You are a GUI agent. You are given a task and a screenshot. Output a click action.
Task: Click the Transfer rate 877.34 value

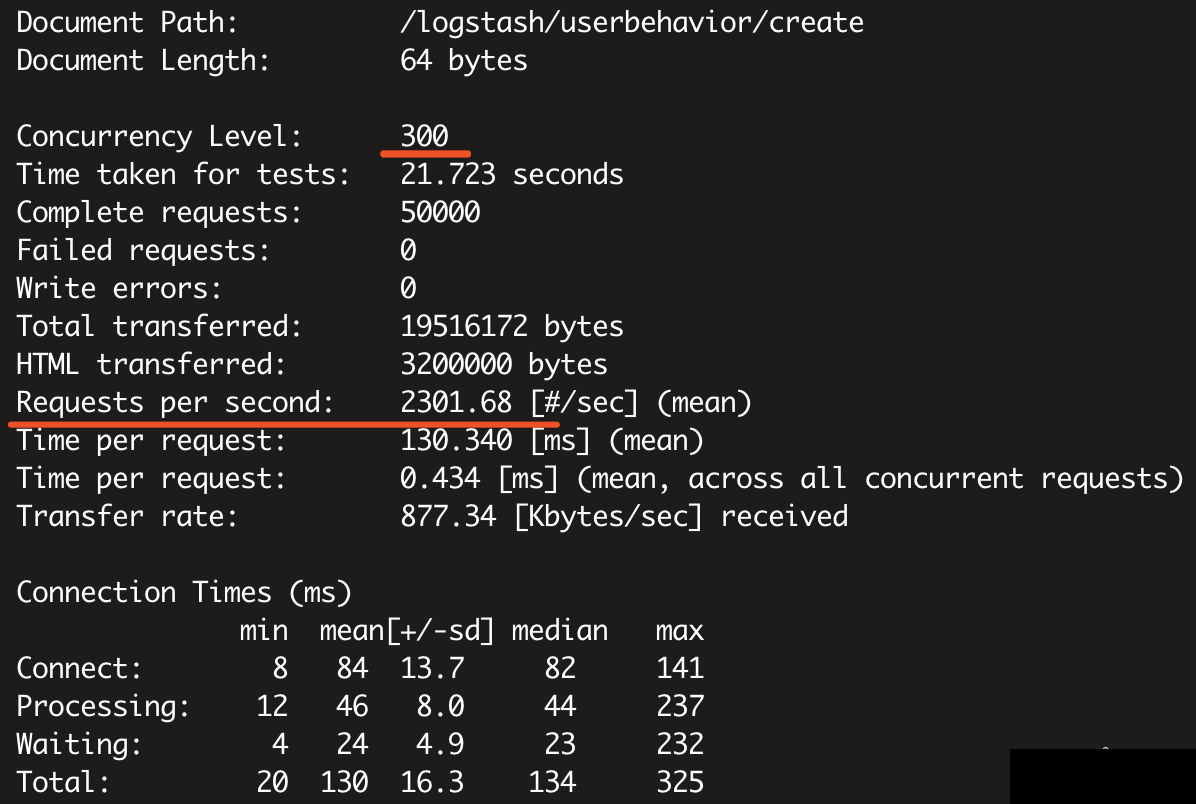coord(448,517)
